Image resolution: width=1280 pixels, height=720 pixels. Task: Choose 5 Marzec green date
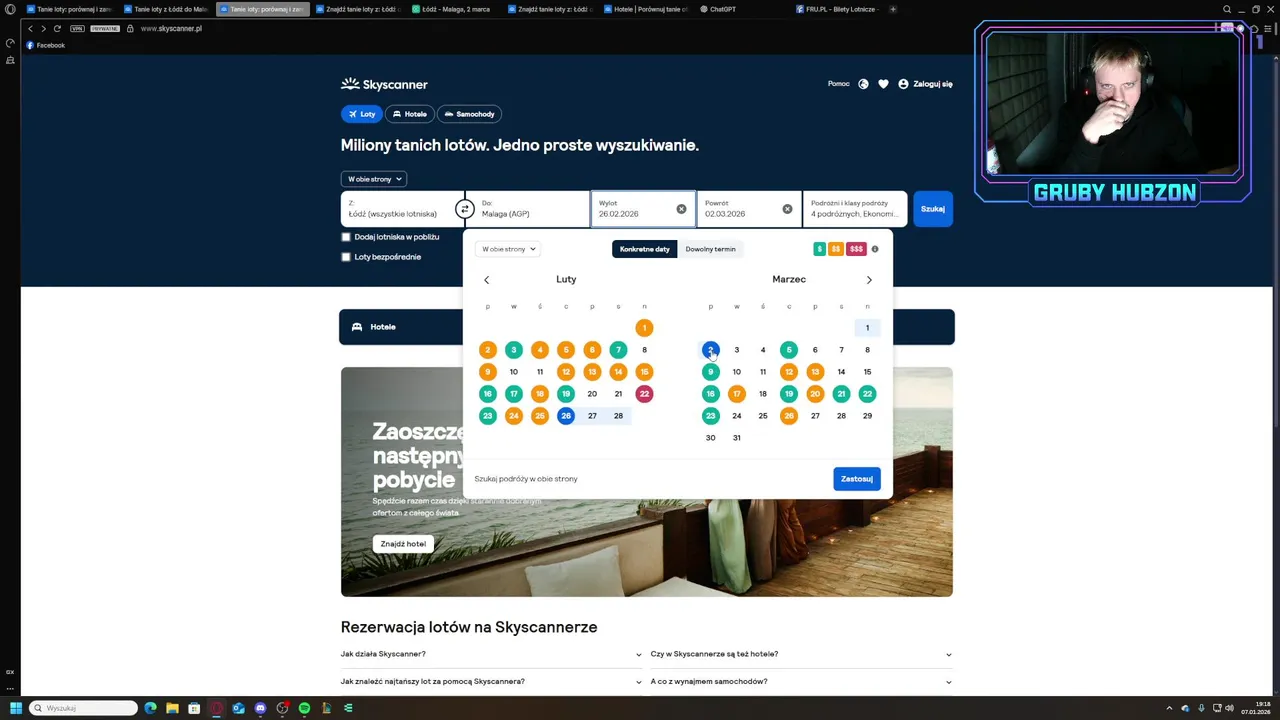789,350
